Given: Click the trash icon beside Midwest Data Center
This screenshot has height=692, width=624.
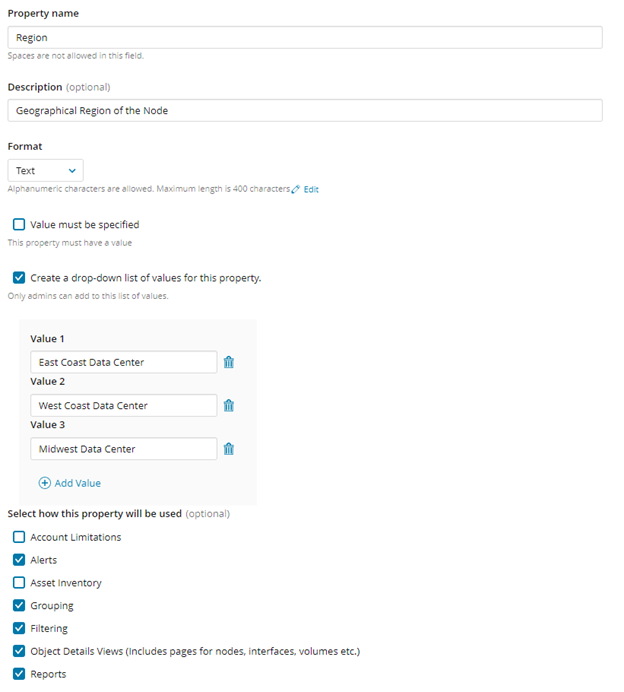Looking at the screenshot, I should pyautogui.click(x=228, y=449).
